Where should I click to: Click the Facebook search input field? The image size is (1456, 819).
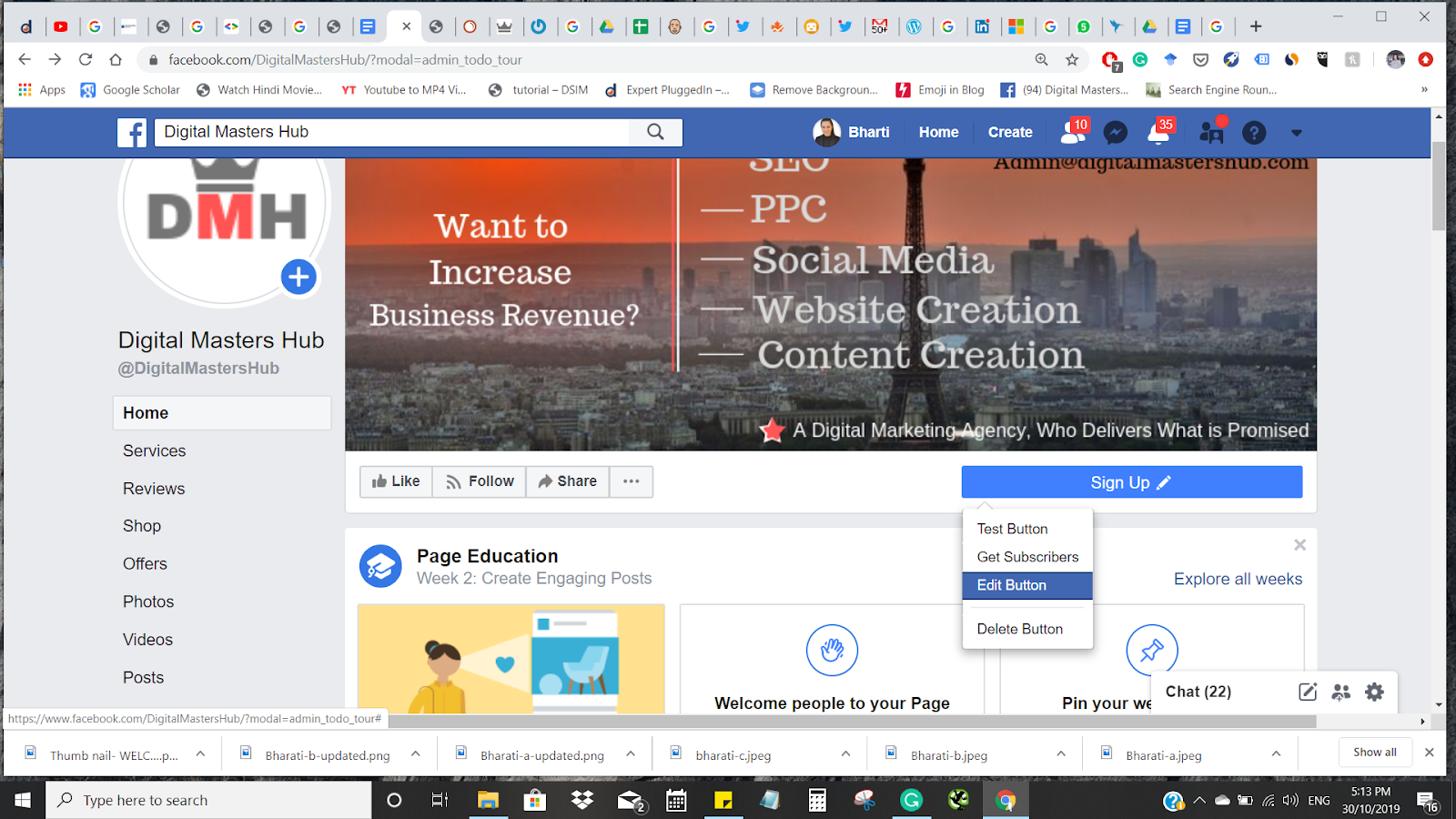tap(391, 132)
